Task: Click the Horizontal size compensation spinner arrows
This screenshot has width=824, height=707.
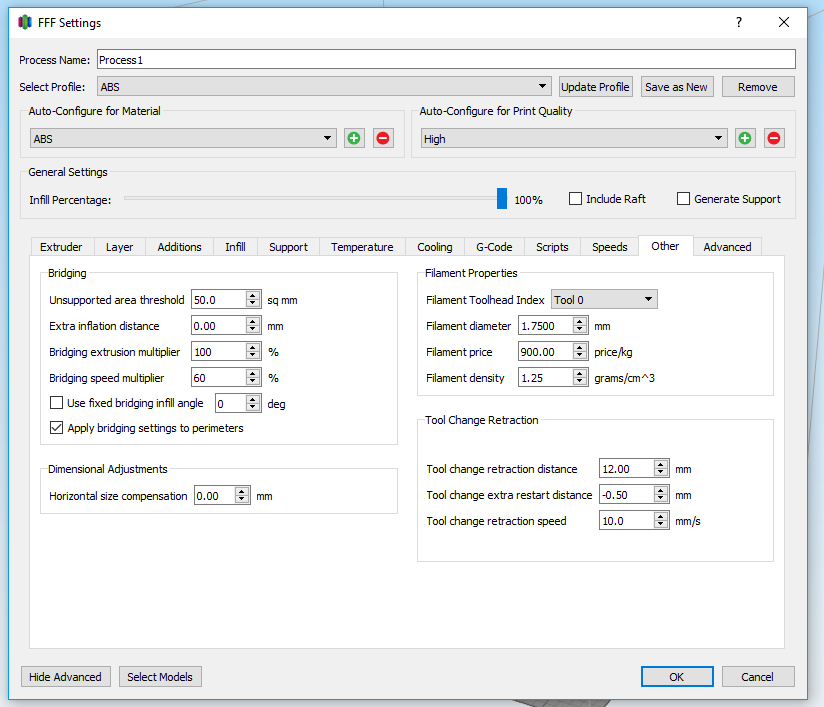Action: (x=242, y=496)
